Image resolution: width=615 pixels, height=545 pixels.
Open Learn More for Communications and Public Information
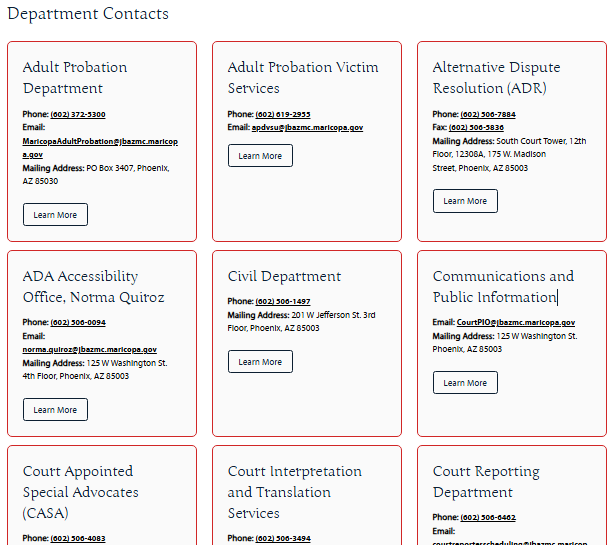(465, 383)
